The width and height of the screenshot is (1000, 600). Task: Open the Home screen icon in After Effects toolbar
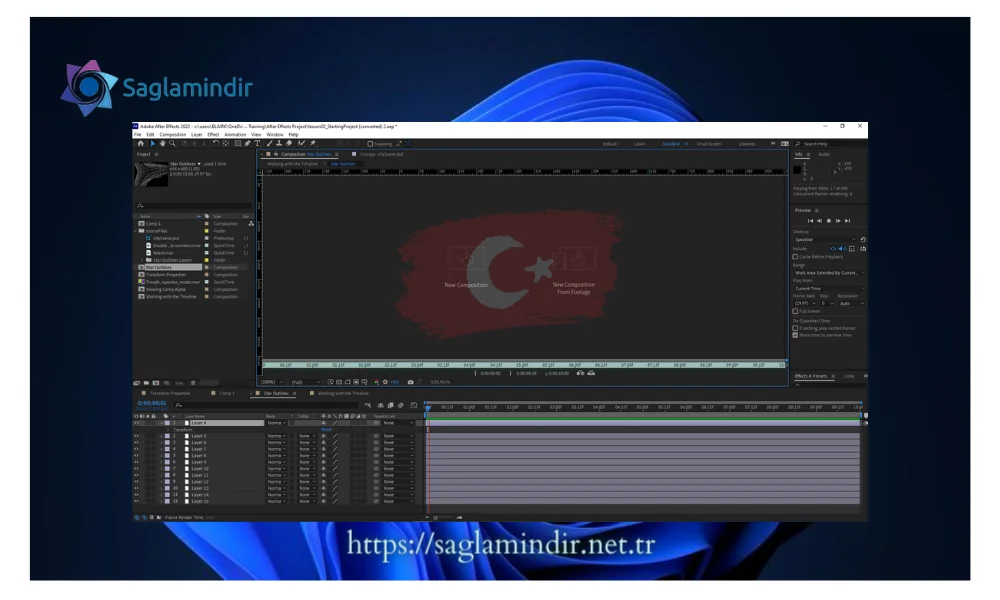click(140, 143)
